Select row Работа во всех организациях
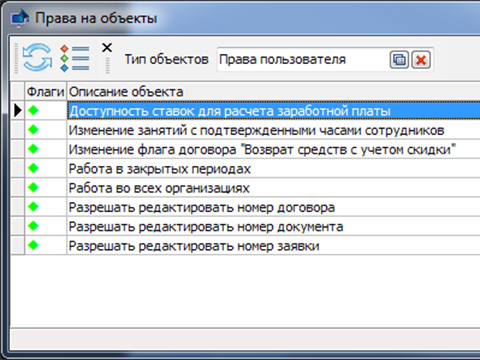480x360 pixels. (273, 188)
